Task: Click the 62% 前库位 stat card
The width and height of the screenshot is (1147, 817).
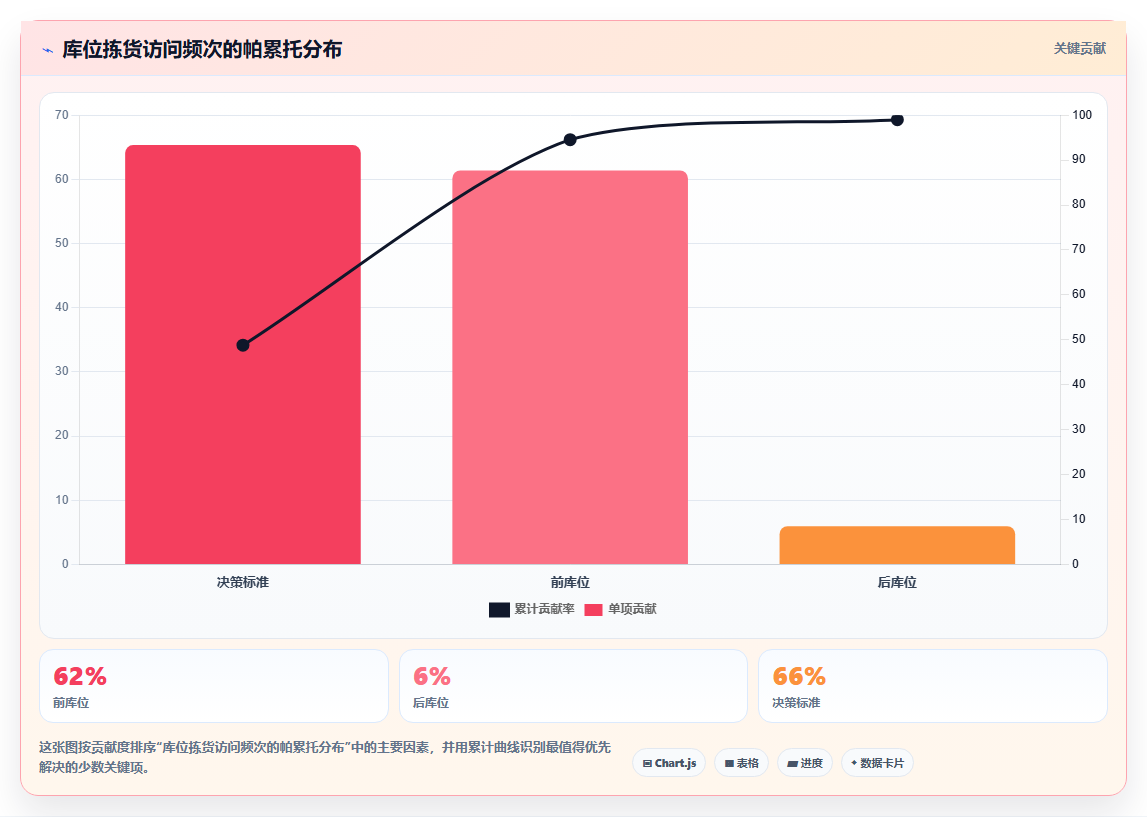Action: click(x=214, y=686)
